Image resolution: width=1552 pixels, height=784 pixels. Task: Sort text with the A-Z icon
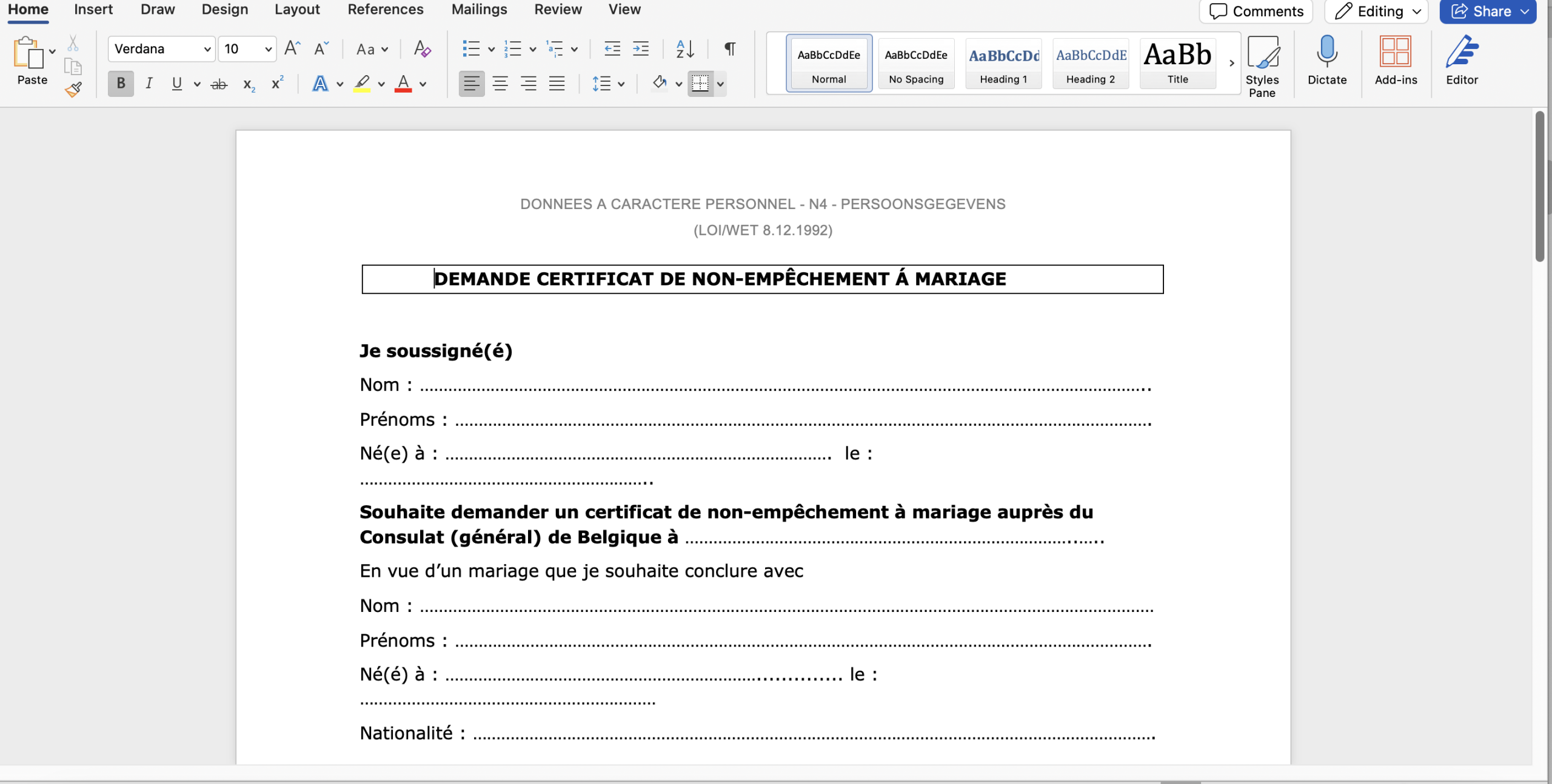[685, 48]
